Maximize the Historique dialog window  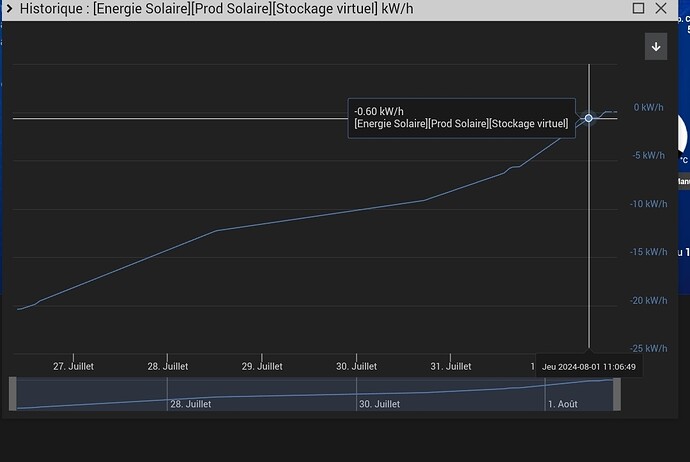click(x=638, y=8)
